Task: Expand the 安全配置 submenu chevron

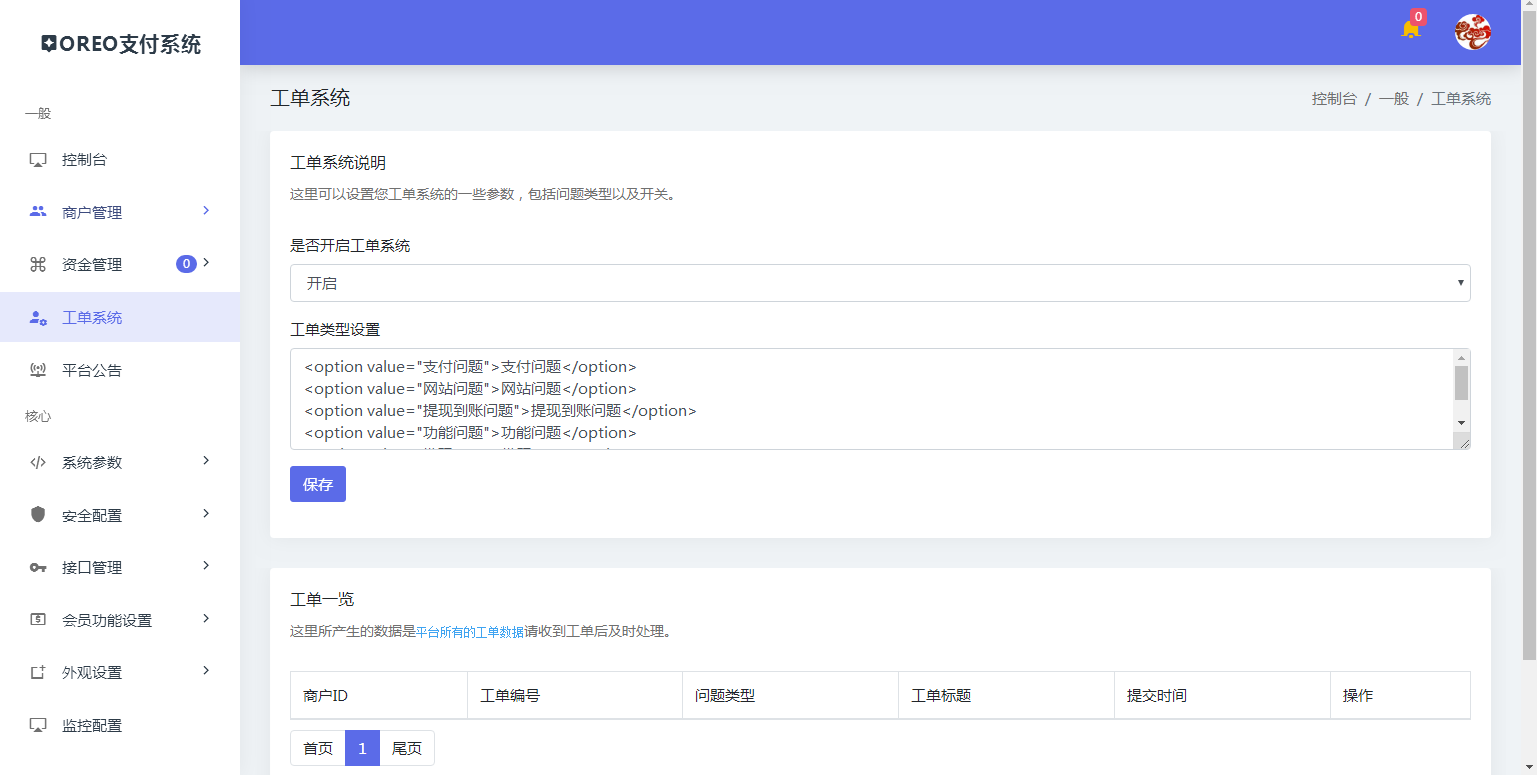Action: pos(206,514)
